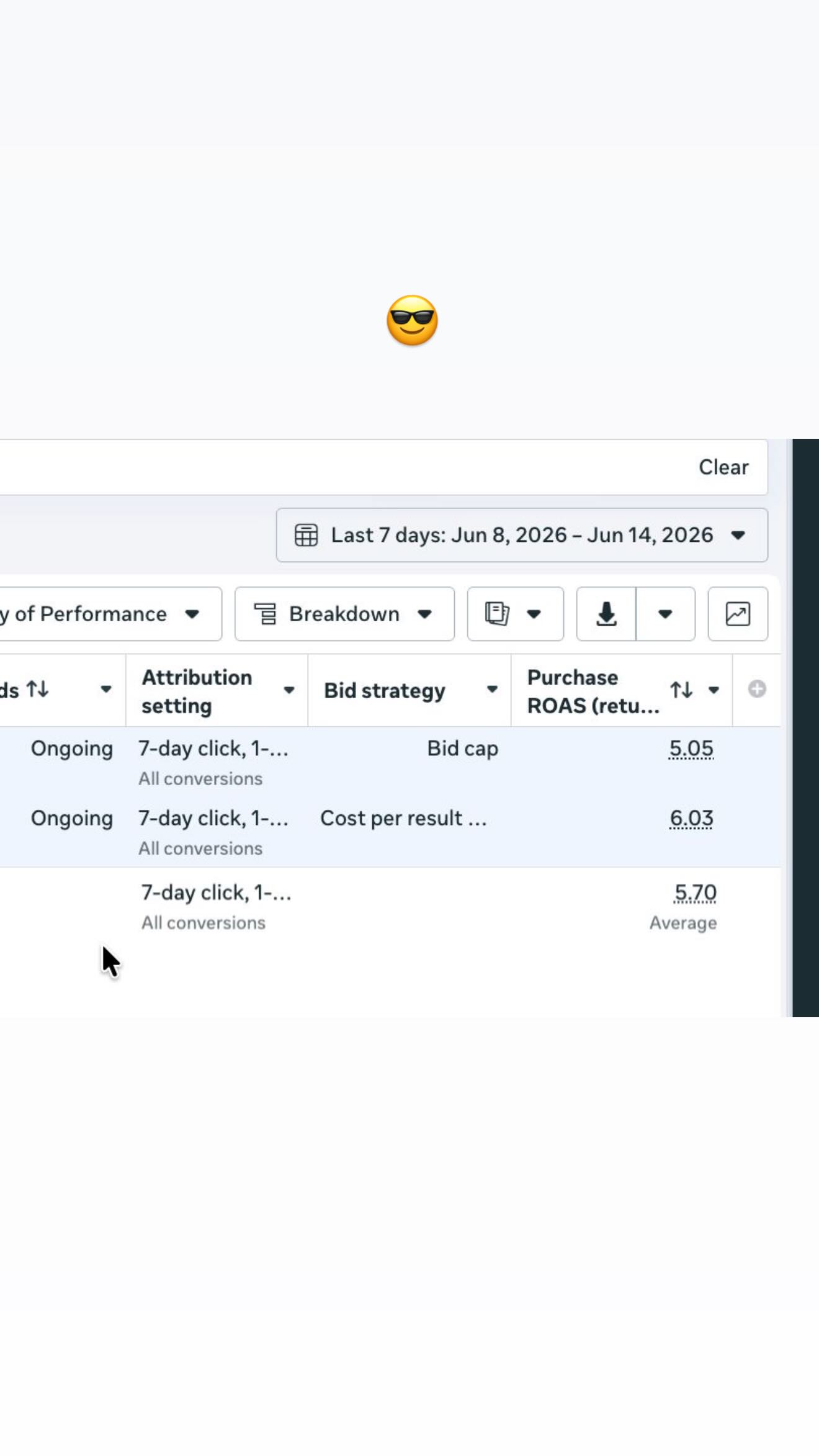The height and width of the screenshot is (1456, 819).
Task: Click the Breakdown list icon
Action: [265, 614]
